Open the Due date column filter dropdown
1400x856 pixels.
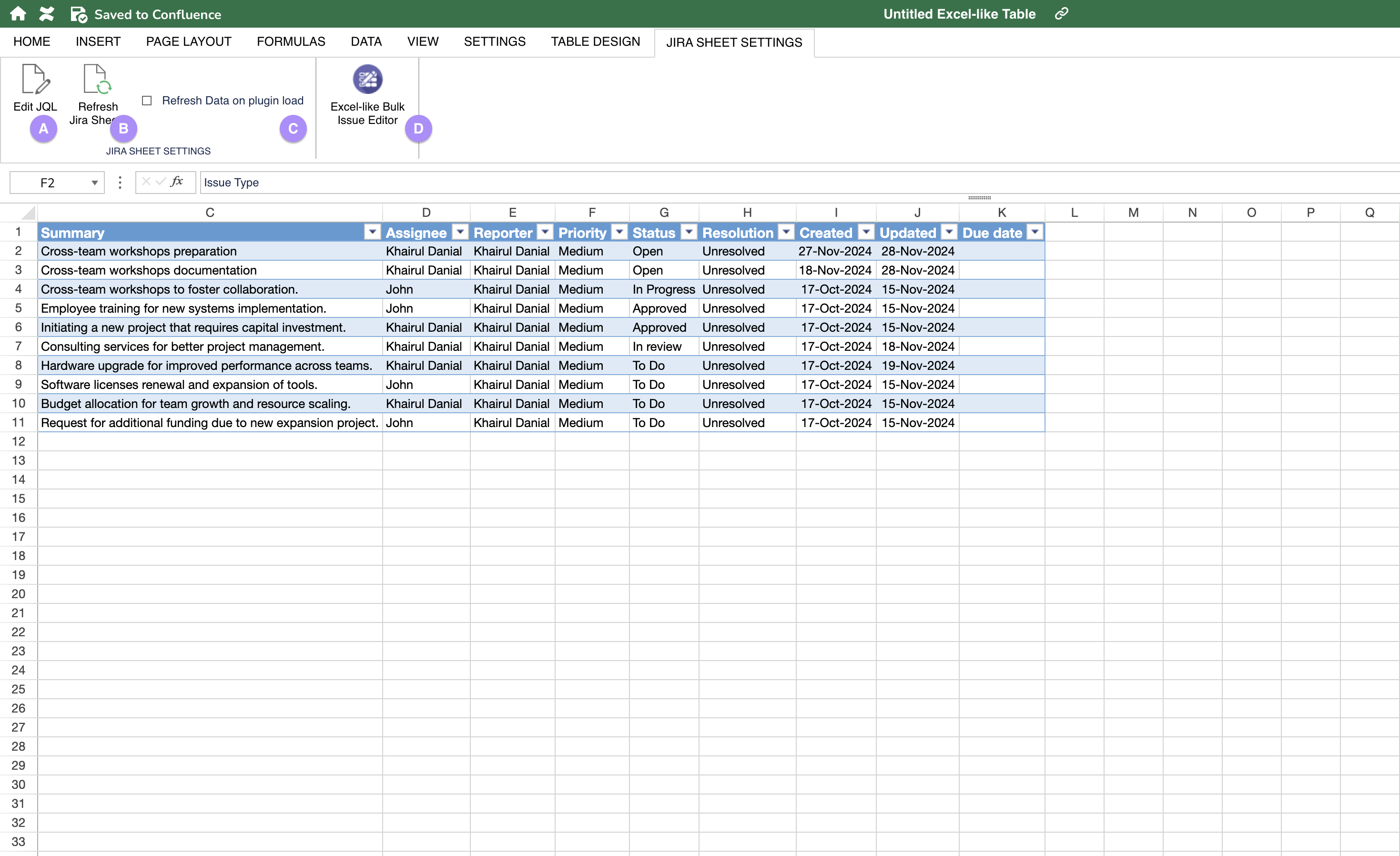tap(1035, 233)
